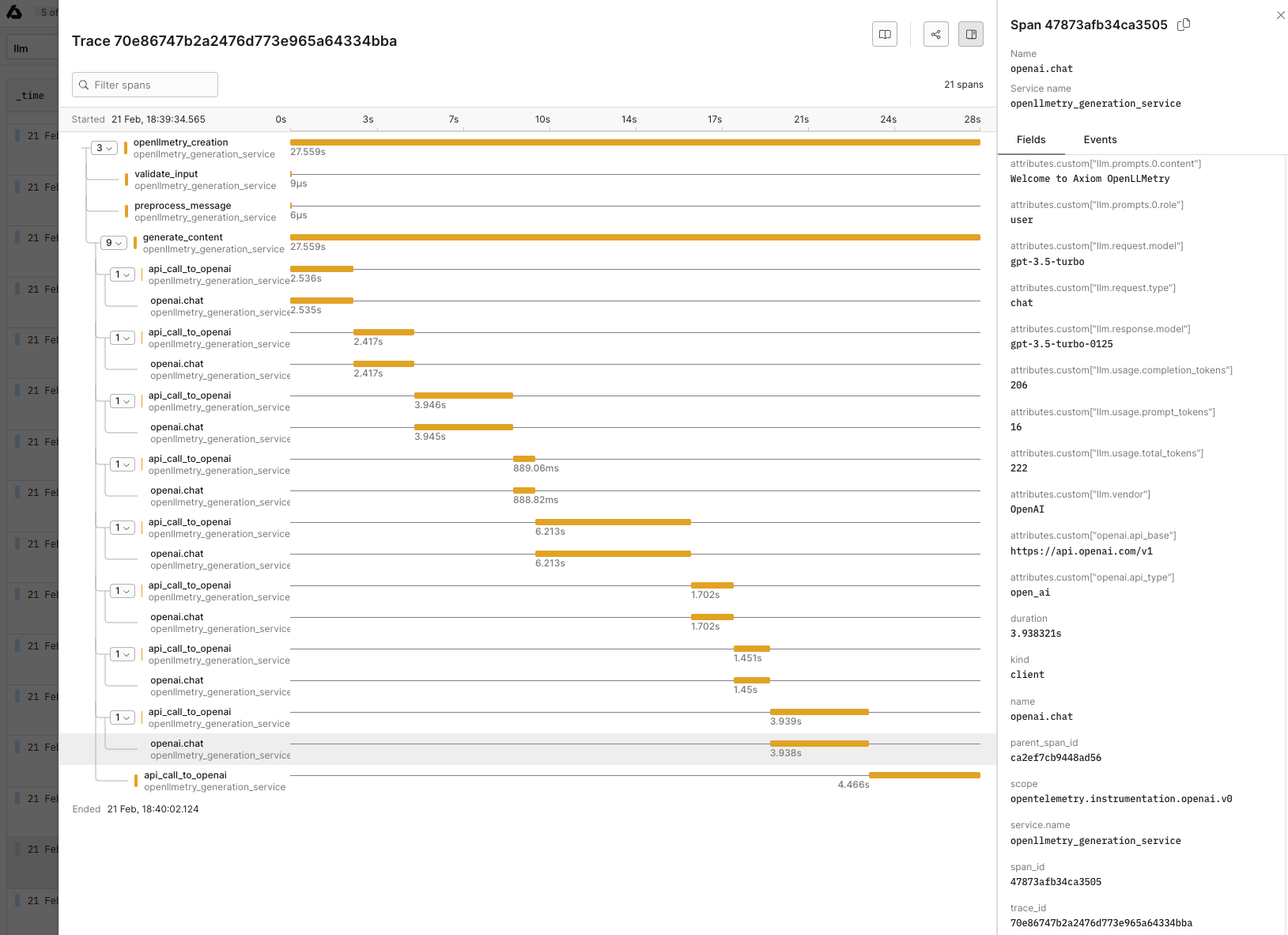The height and width of the screenshot is (935, 1288).
Task: Collapse the 2.536s api_call_to_openai expander
Action: click(x=123, y=274)
